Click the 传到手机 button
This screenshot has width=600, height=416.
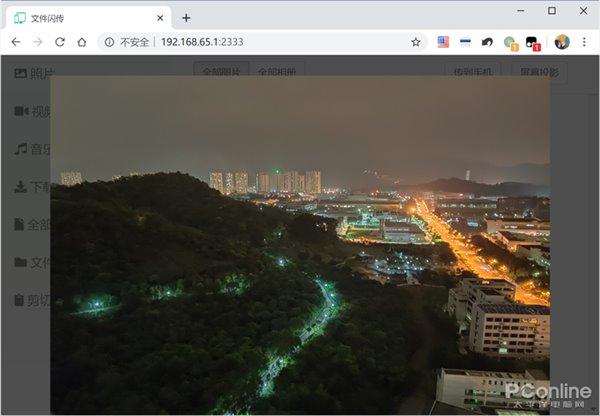coord(473,72)
